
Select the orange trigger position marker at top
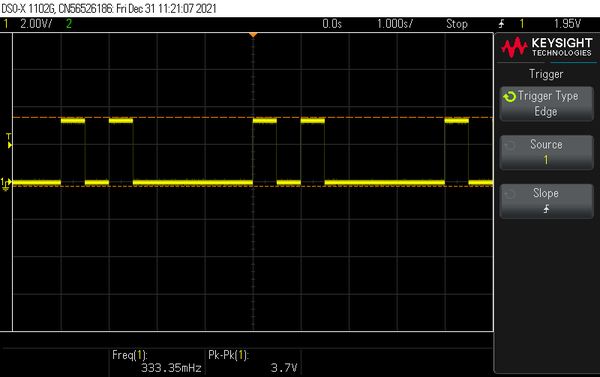pos(253,35)
